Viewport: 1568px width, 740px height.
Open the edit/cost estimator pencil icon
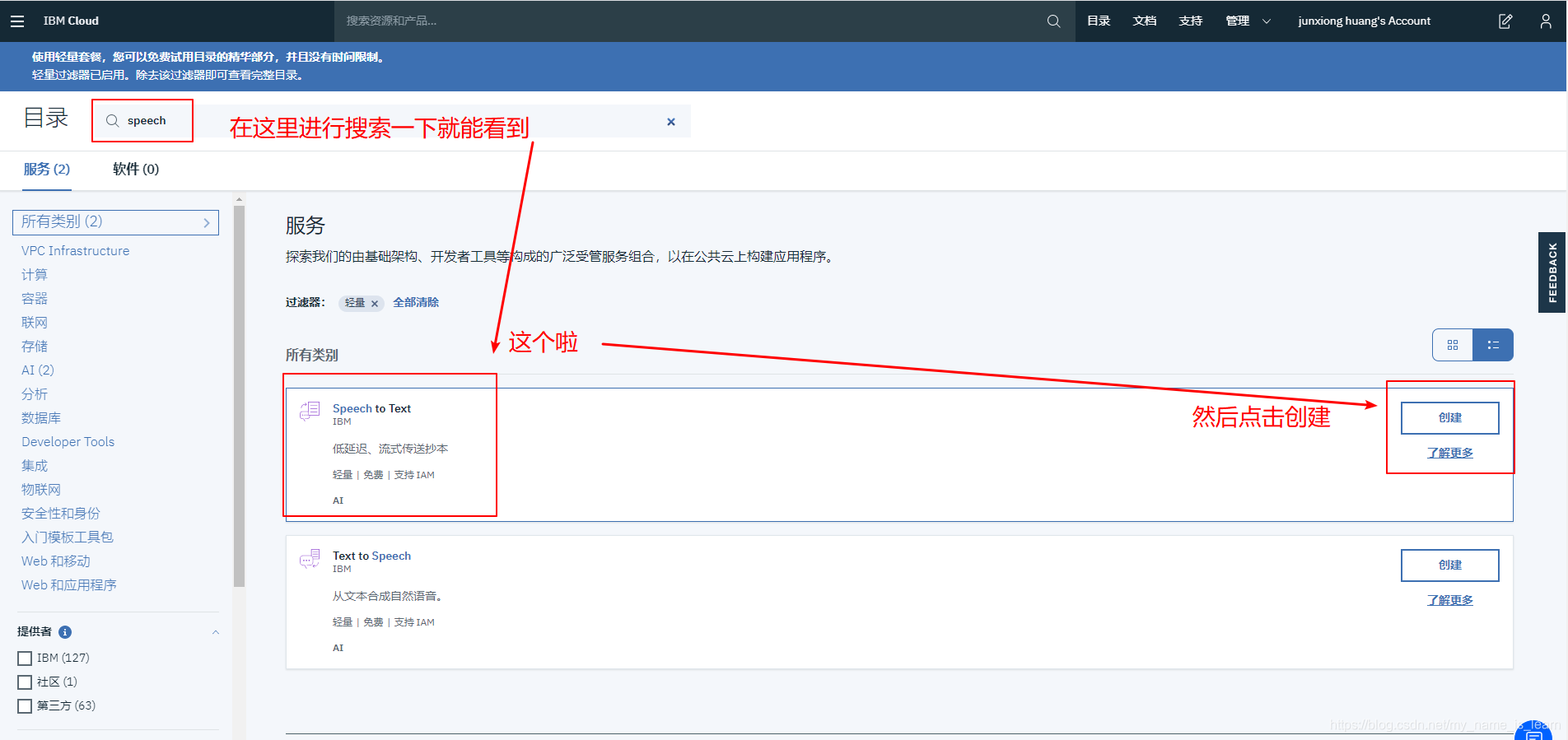tap(1505, 21)
